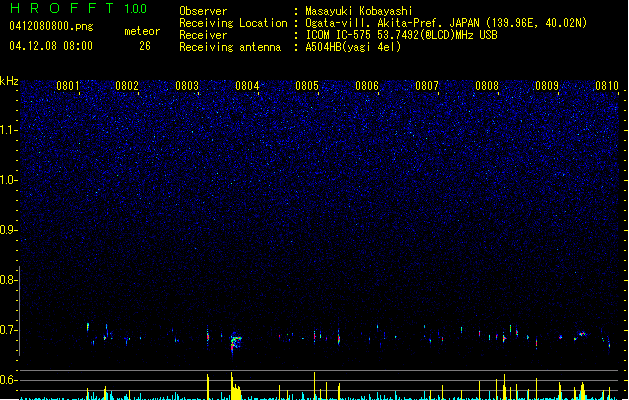
Task: Click the 0805 time marker
Action: [307, 86]
